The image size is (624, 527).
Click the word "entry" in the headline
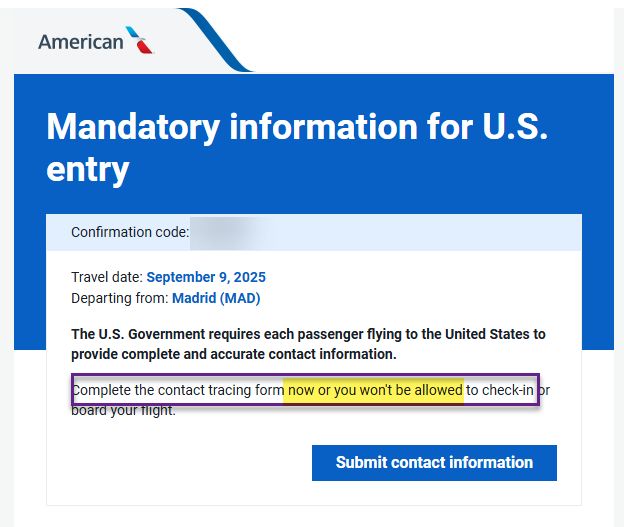click(x=88, y=170)
